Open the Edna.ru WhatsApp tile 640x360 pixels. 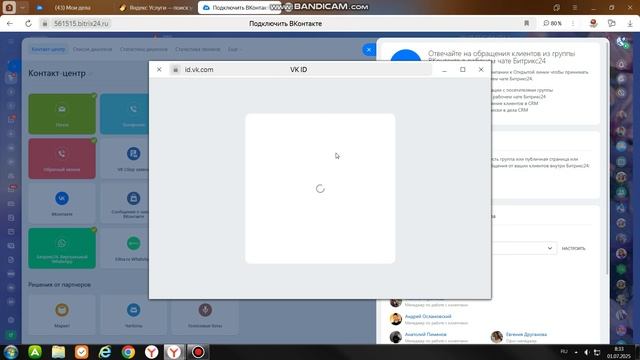pos(124,248)
